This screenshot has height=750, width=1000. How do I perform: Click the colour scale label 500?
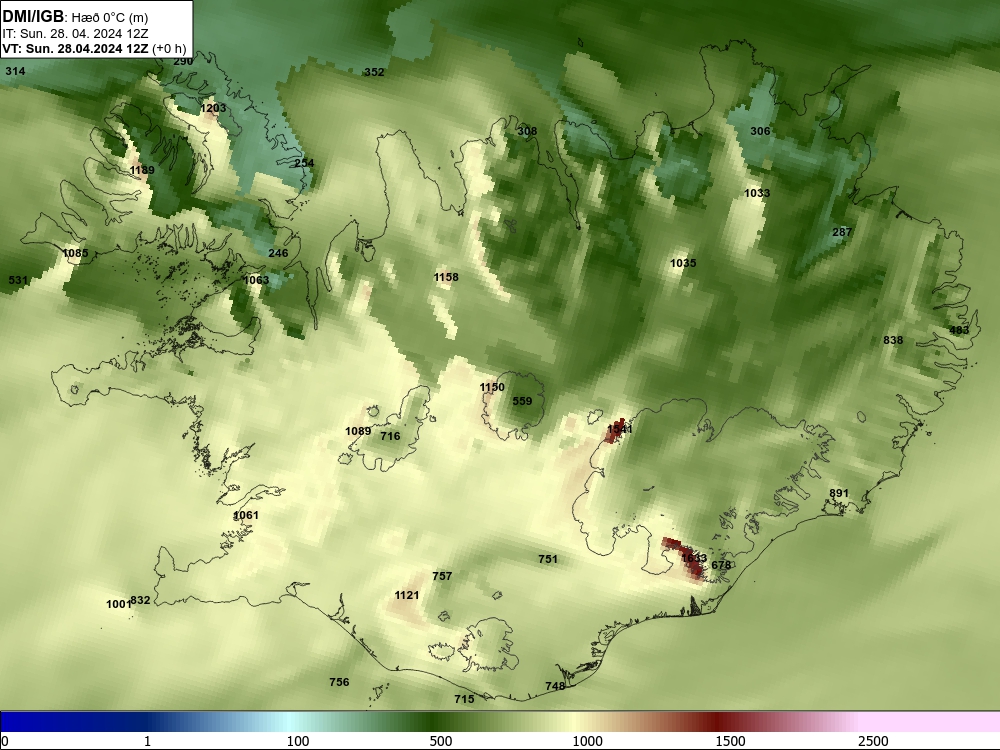441,741
